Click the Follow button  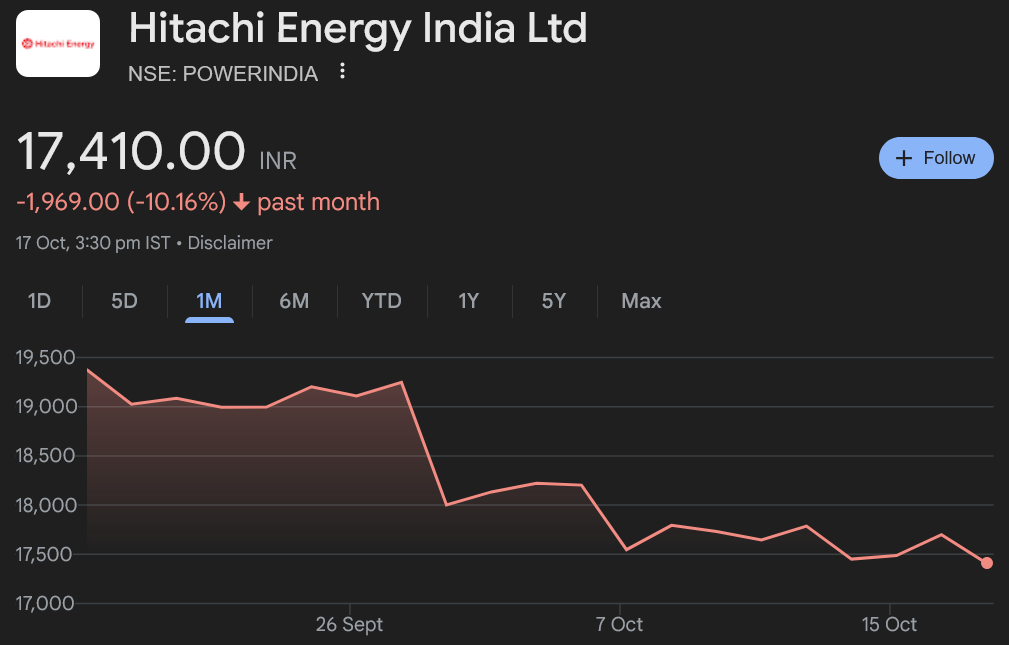936,158
